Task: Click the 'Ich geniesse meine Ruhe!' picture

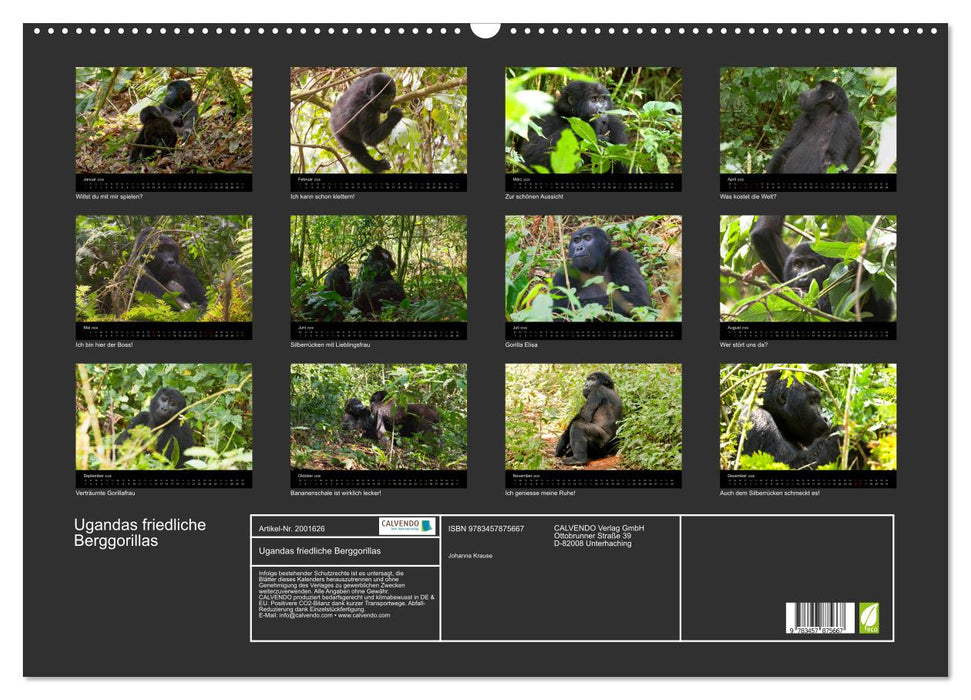Action: [x=593, y=417]
